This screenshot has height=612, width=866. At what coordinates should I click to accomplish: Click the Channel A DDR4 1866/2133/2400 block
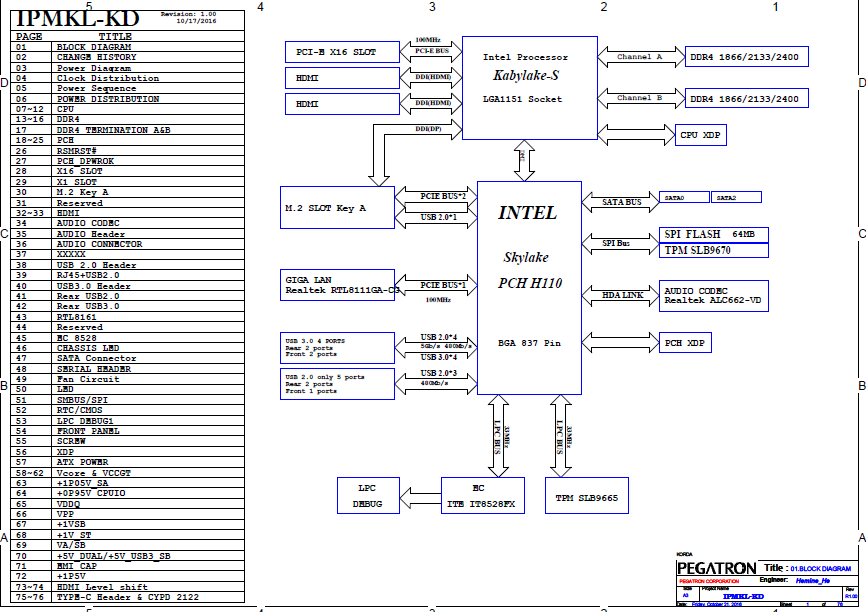tap(745, 57)
